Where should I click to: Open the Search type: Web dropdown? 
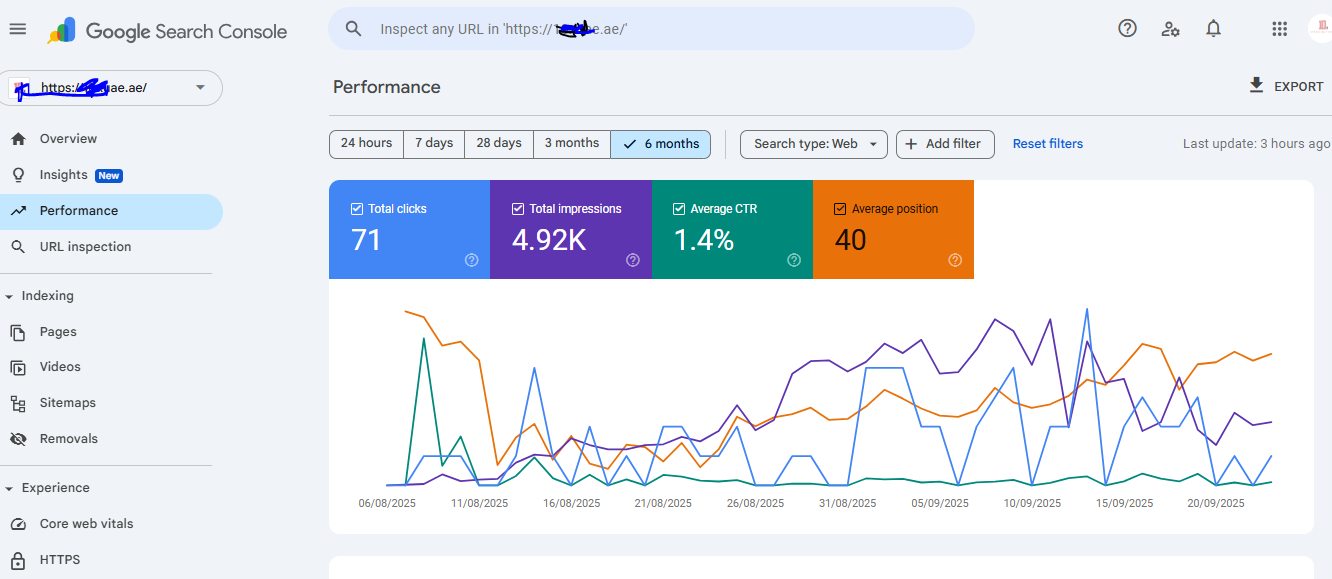[x=813, y=144]
